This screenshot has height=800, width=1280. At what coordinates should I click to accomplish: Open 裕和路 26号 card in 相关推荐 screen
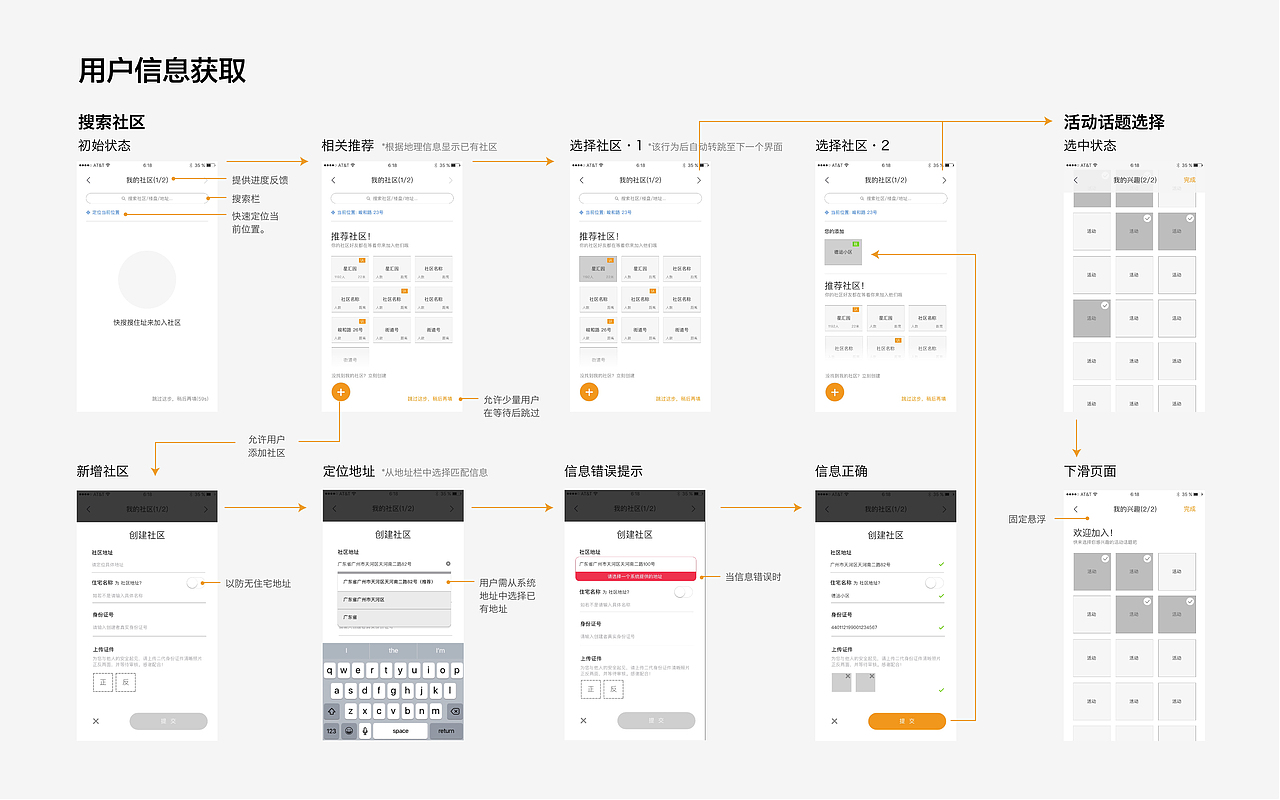click(x=350, y=329)
